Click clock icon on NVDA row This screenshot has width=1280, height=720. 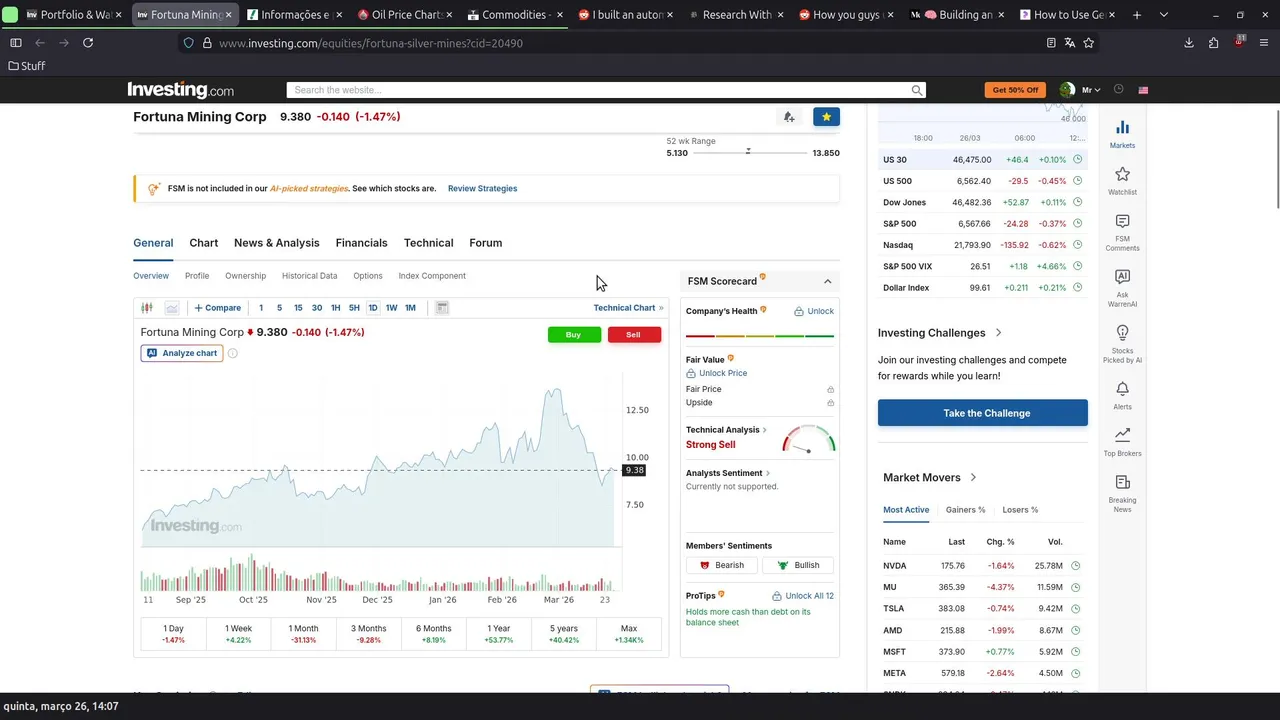pyautogui.click(x=1076, y=566)
